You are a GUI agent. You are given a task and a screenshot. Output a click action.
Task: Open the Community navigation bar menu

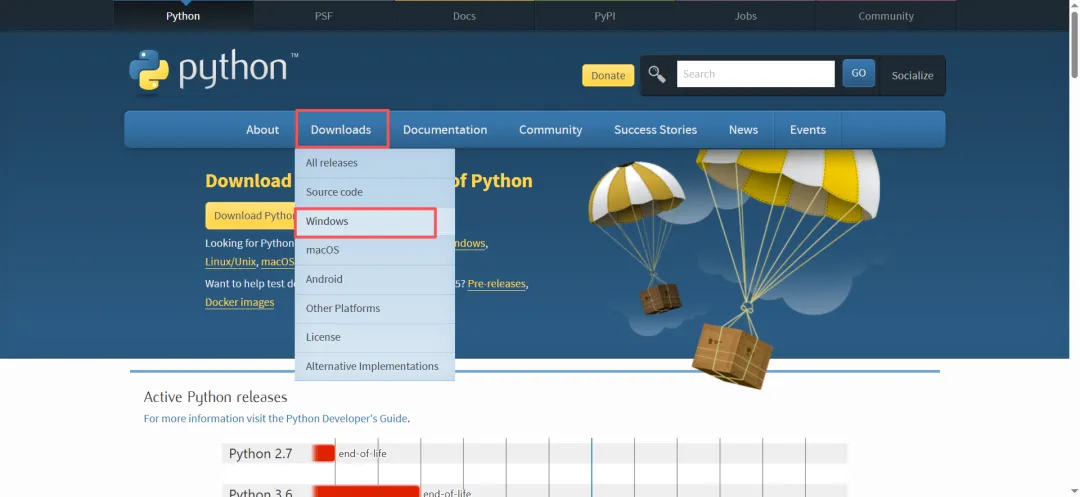pyautogui.click(x=550, y=129)
